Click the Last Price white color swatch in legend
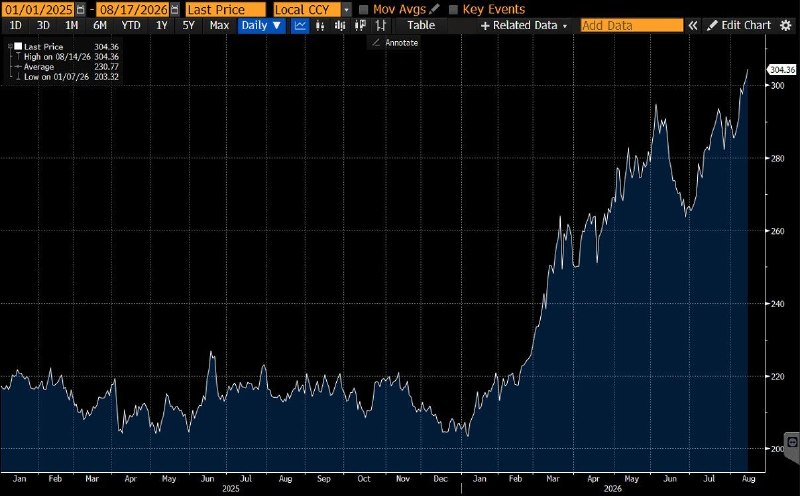 tap(18, 46)
